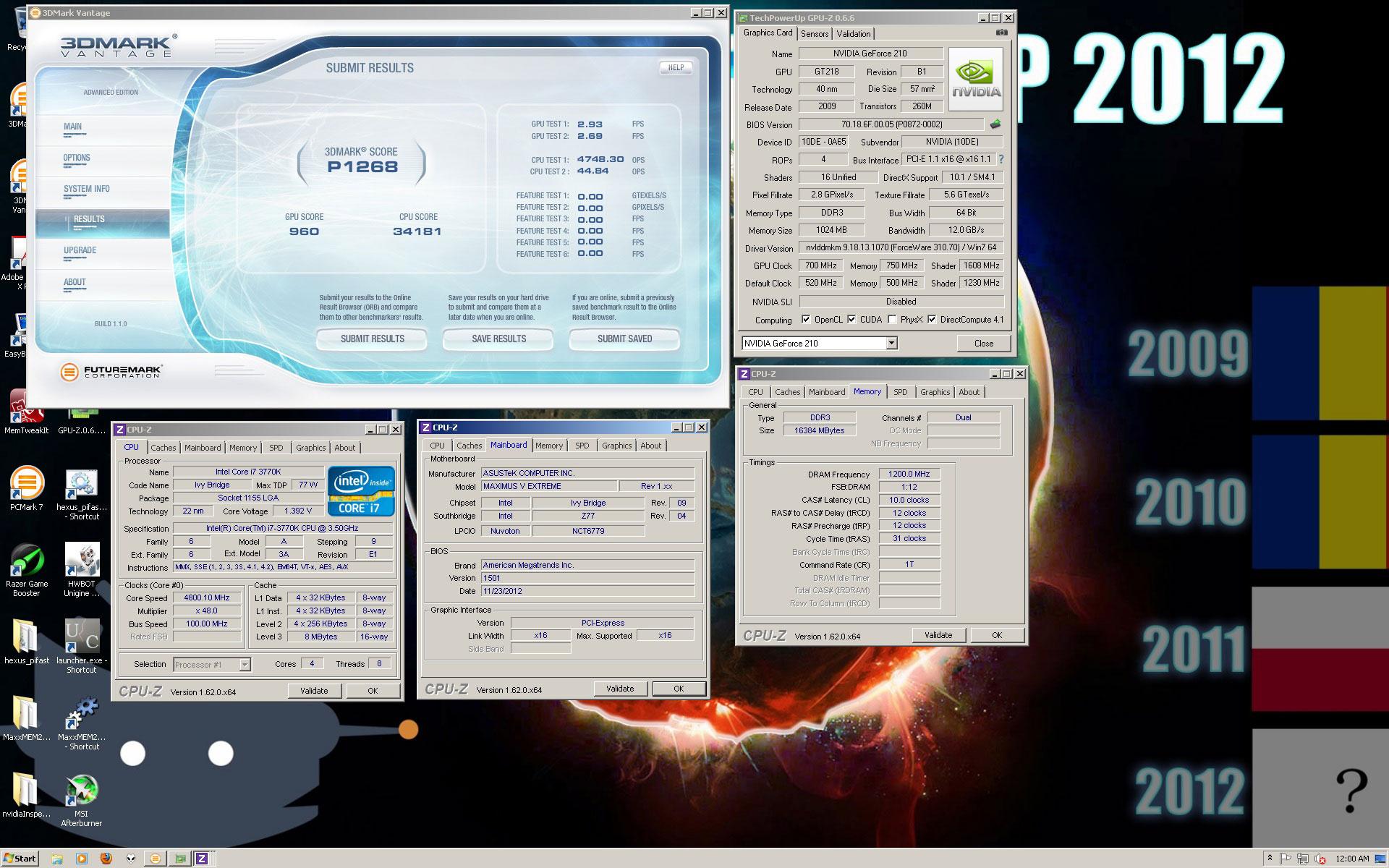Click bus interface question mark in GPU-Z
Screen dimensions: 1389x868
pos(1001,159)
